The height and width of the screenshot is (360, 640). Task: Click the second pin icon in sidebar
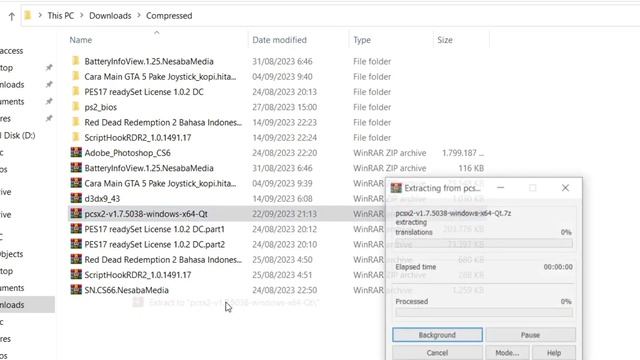pos(49,84)
